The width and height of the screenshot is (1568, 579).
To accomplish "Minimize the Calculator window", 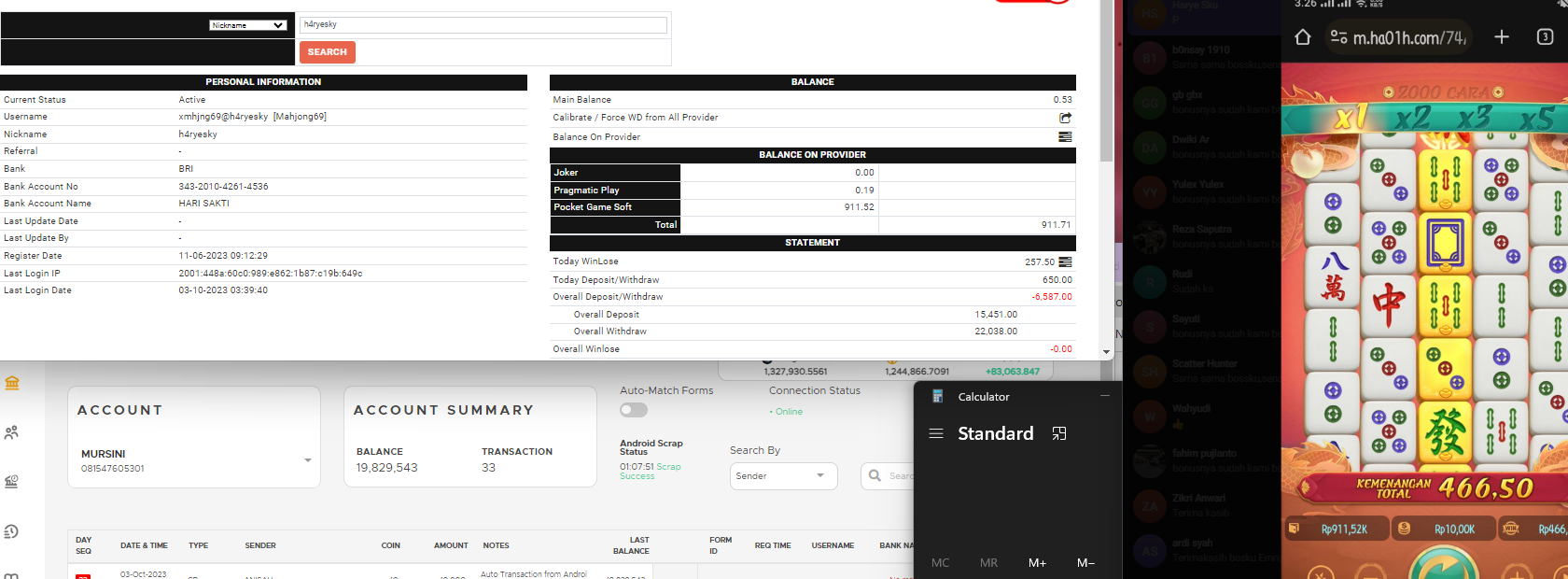I will point(1105,396).
